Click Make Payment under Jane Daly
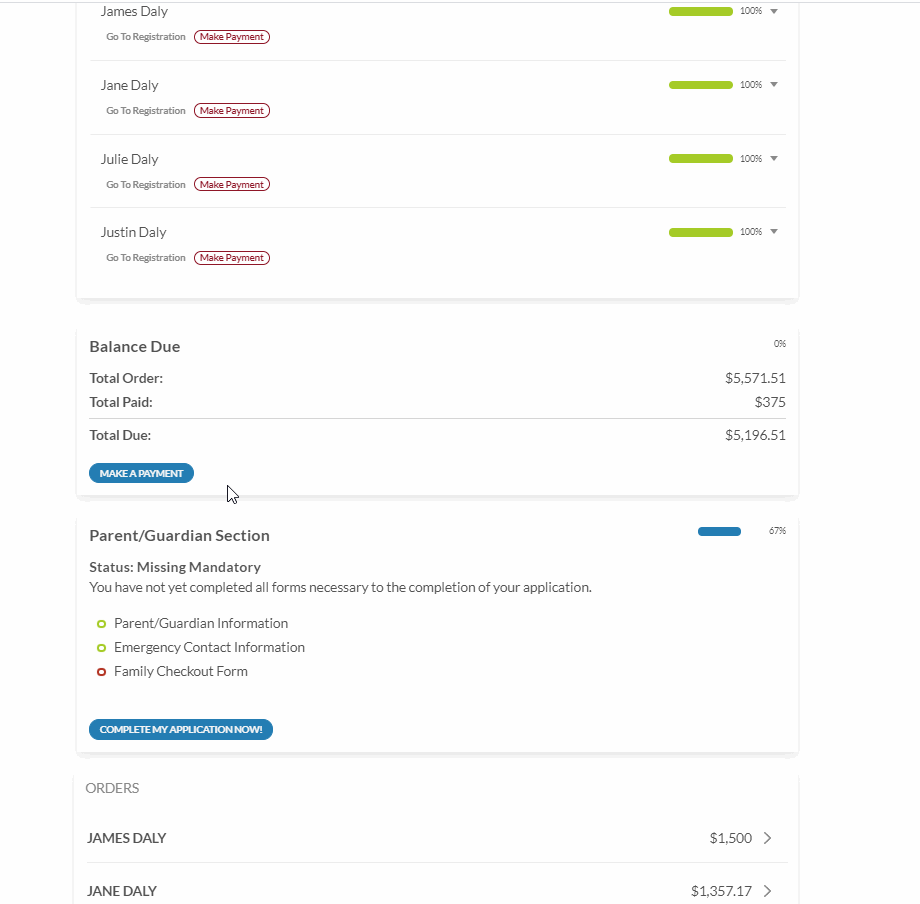Screen dimensions: 920x904 [x=232, y=111]
